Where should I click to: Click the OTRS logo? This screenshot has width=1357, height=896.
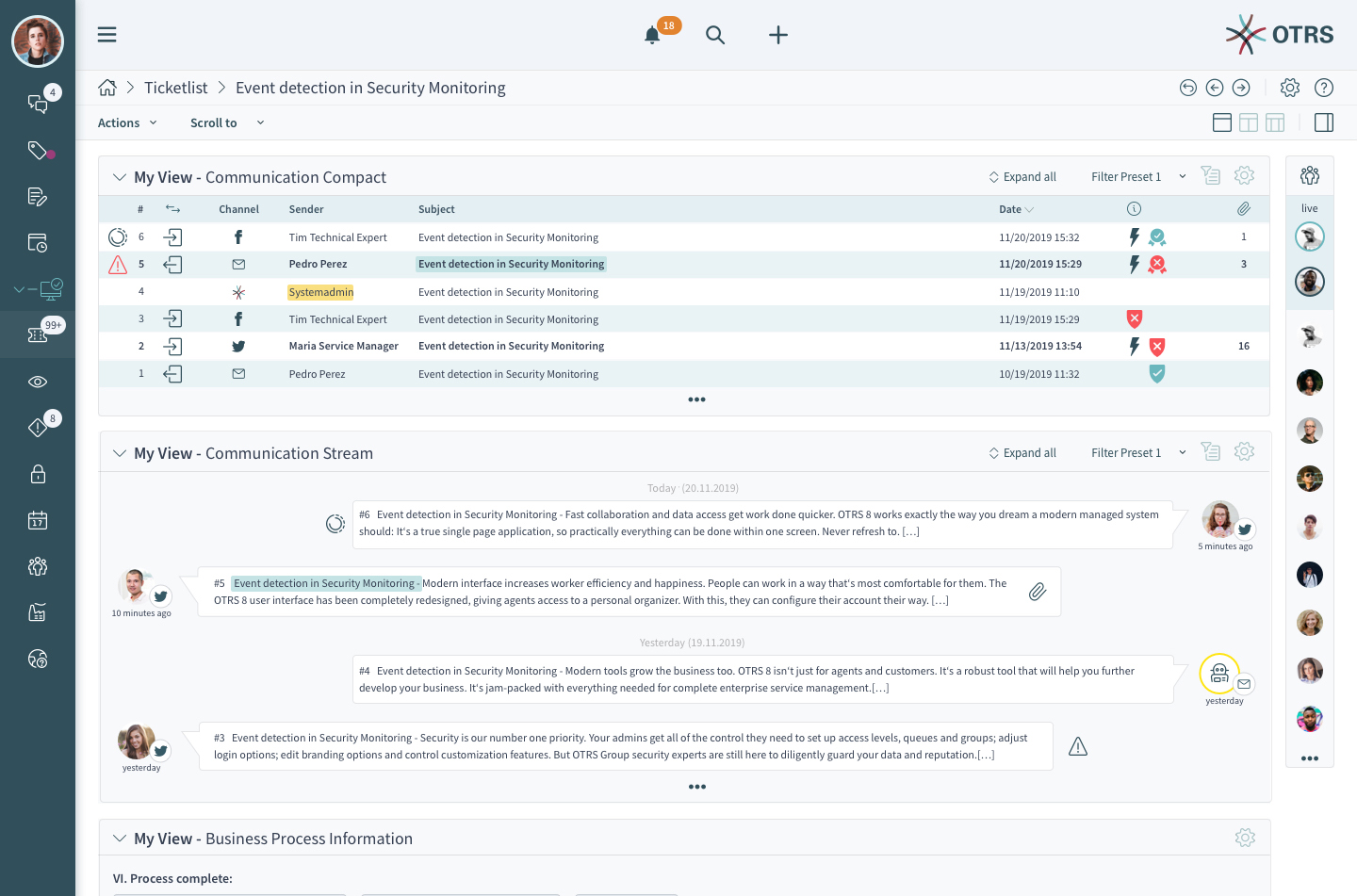1279,35
